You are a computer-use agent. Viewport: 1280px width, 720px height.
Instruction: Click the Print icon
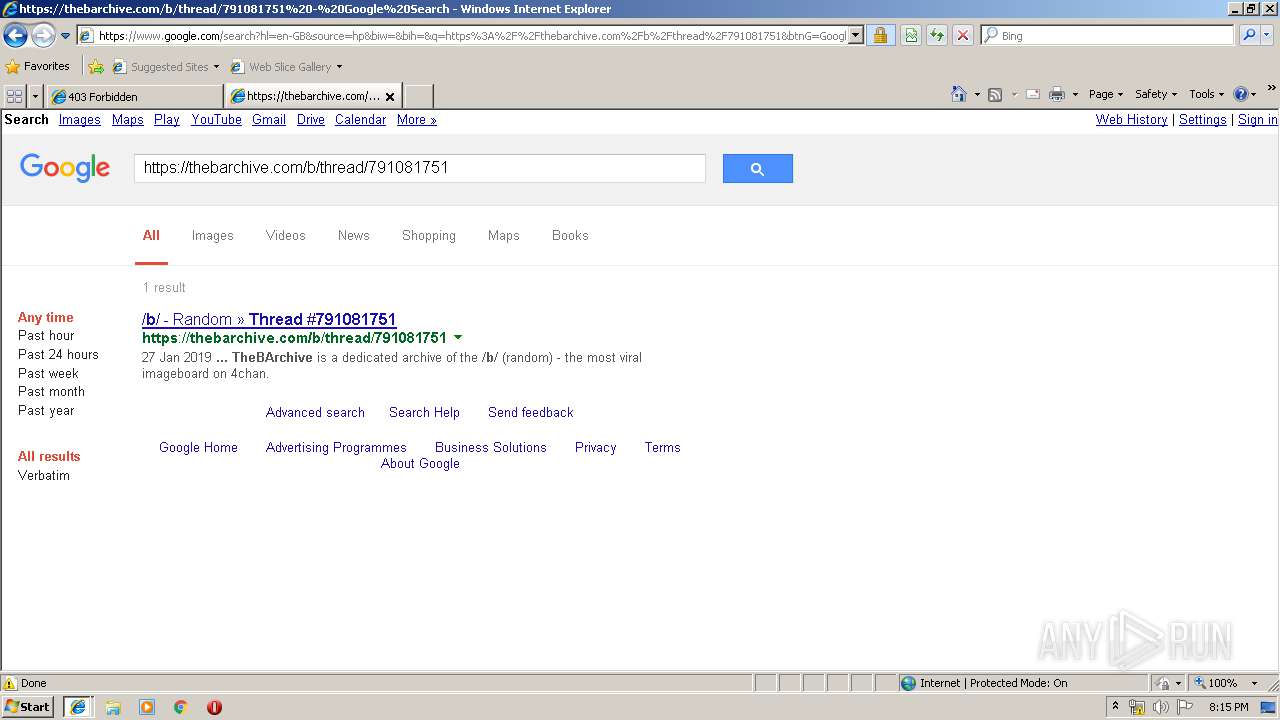[x=1057, y=94]
